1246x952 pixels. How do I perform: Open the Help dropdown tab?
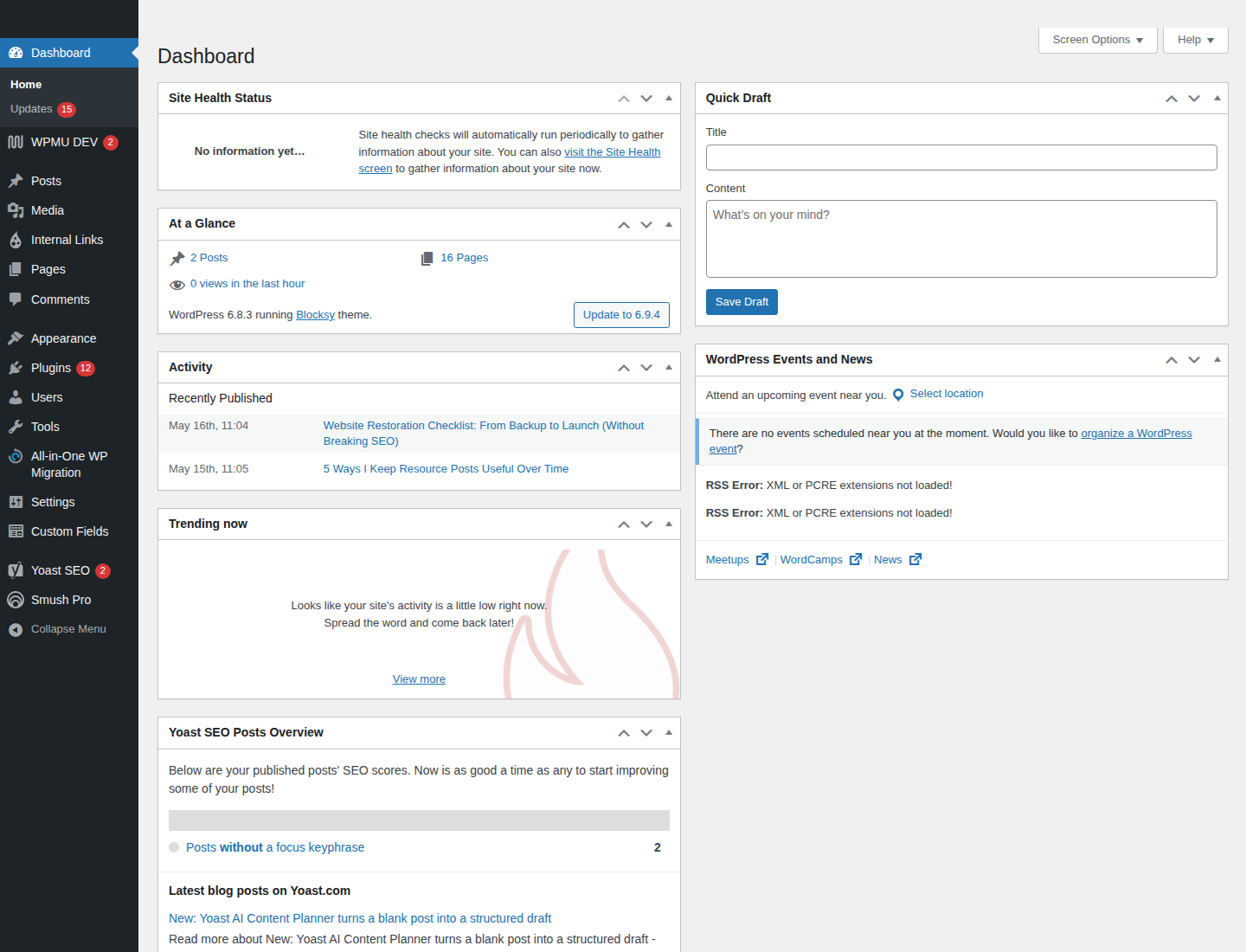1195,40
